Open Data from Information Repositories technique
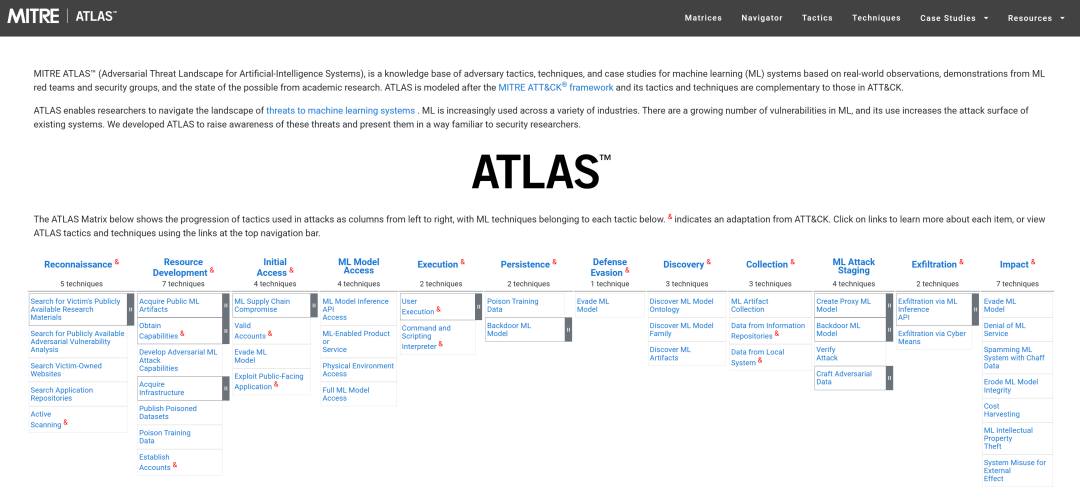 pyautogui.click(x=768, y=331)
